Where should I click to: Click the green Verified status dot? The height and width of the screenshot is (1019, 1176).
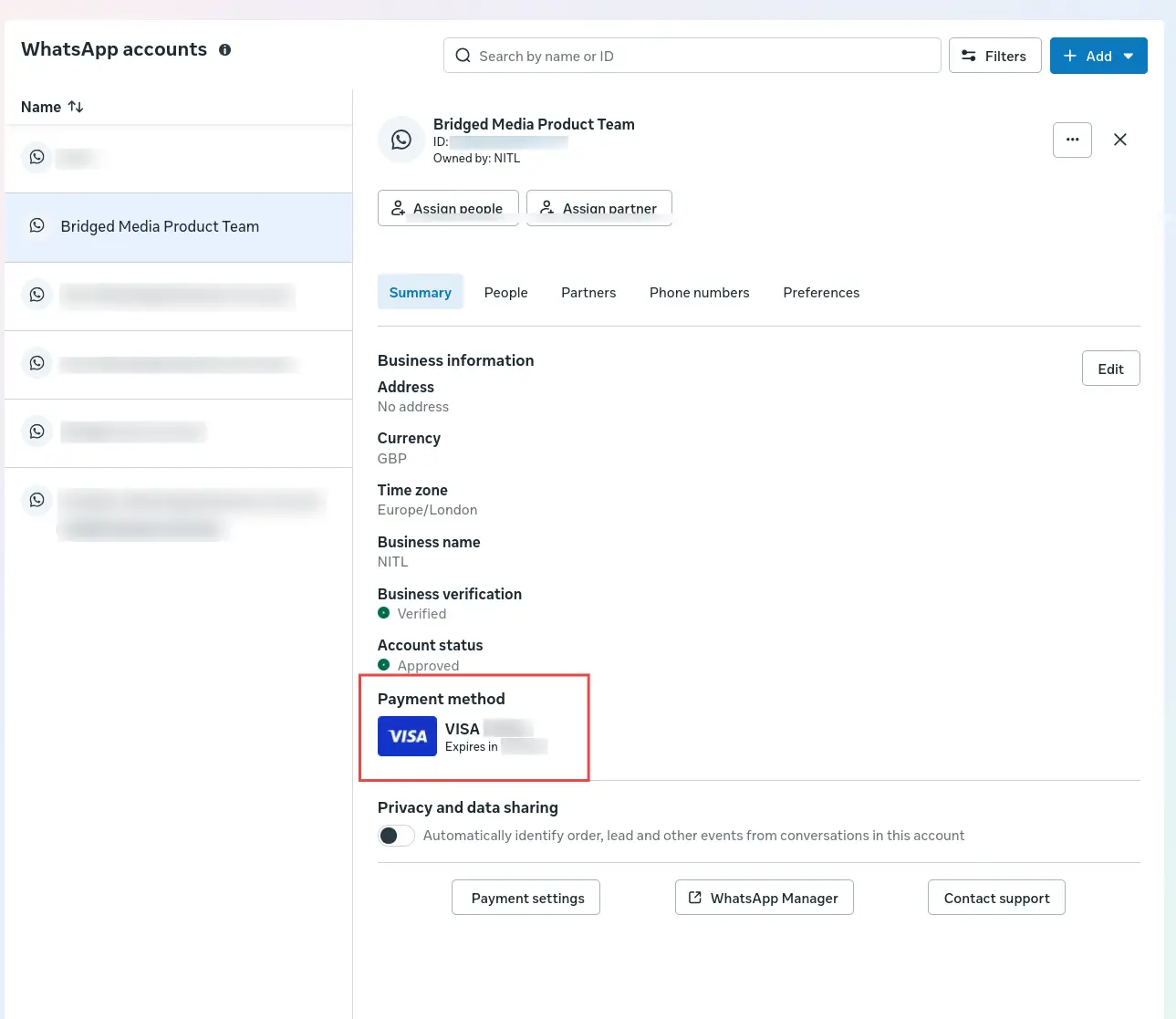[x=384, y=613]
